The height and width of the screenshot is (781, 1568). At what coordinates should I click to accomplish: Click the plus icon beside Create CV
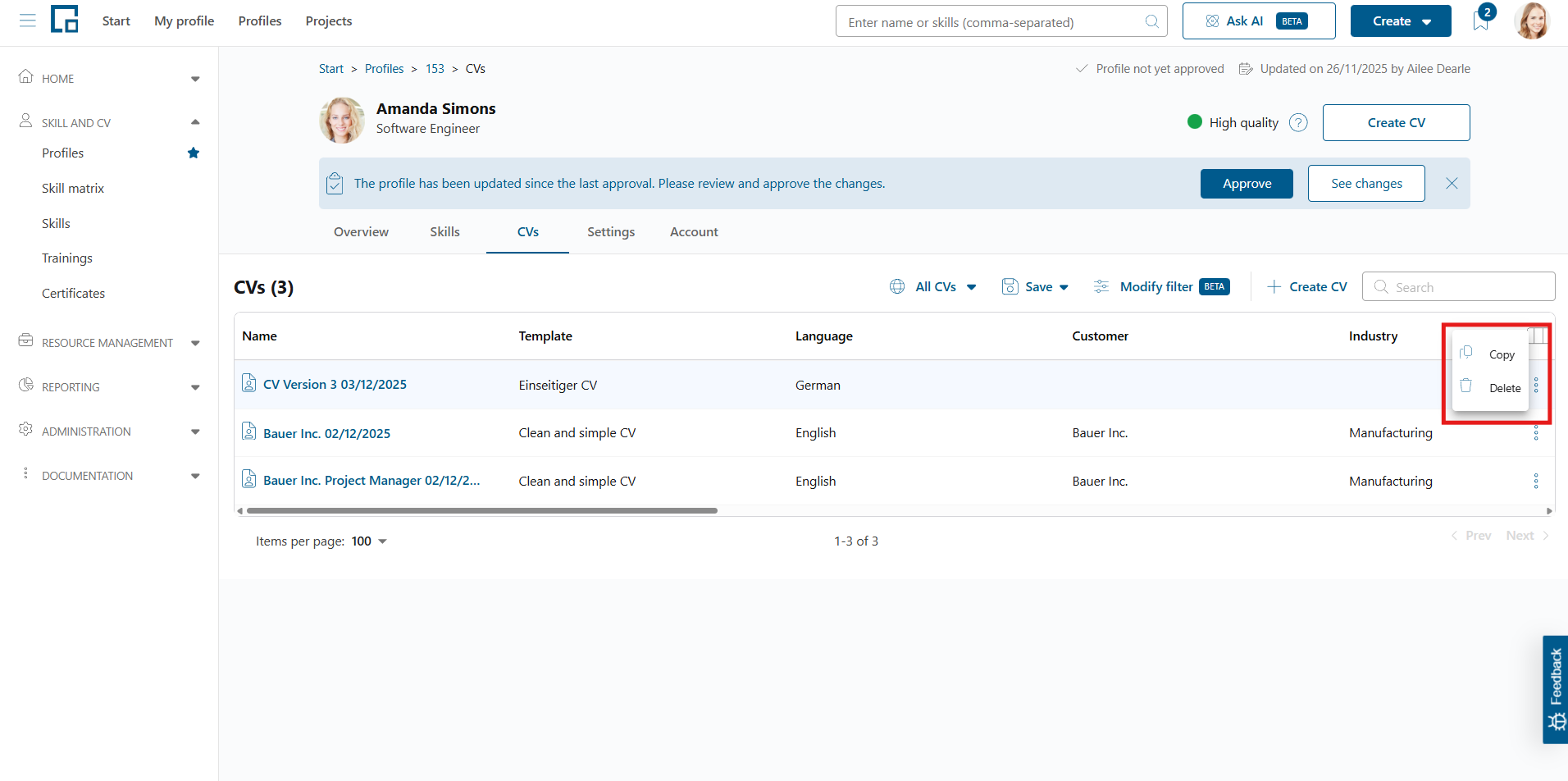click(x=1274, y=286)
